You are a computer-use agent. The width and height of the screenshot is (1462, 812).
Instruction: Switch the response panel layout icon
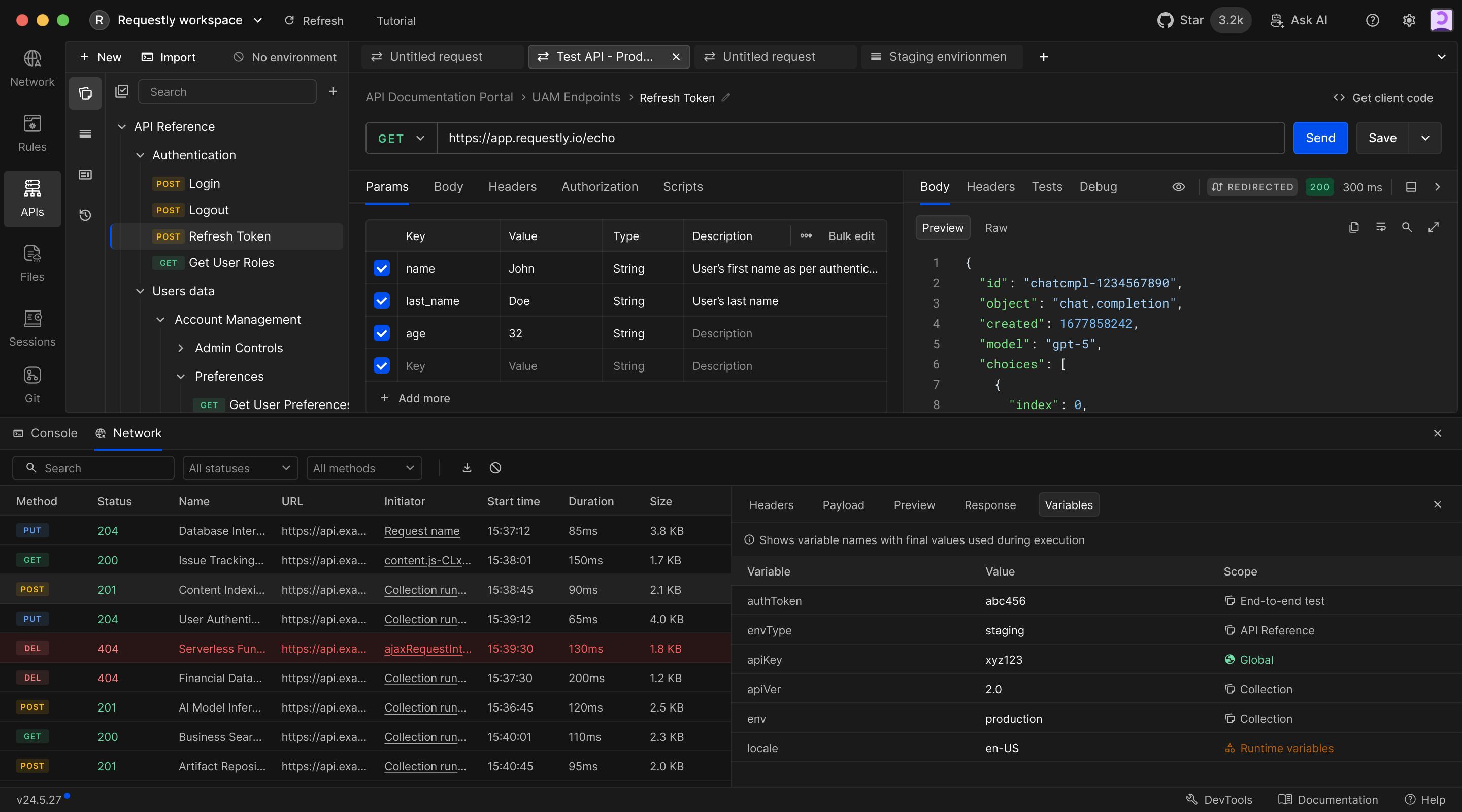pyautogui.click(x=1411, y=187)
